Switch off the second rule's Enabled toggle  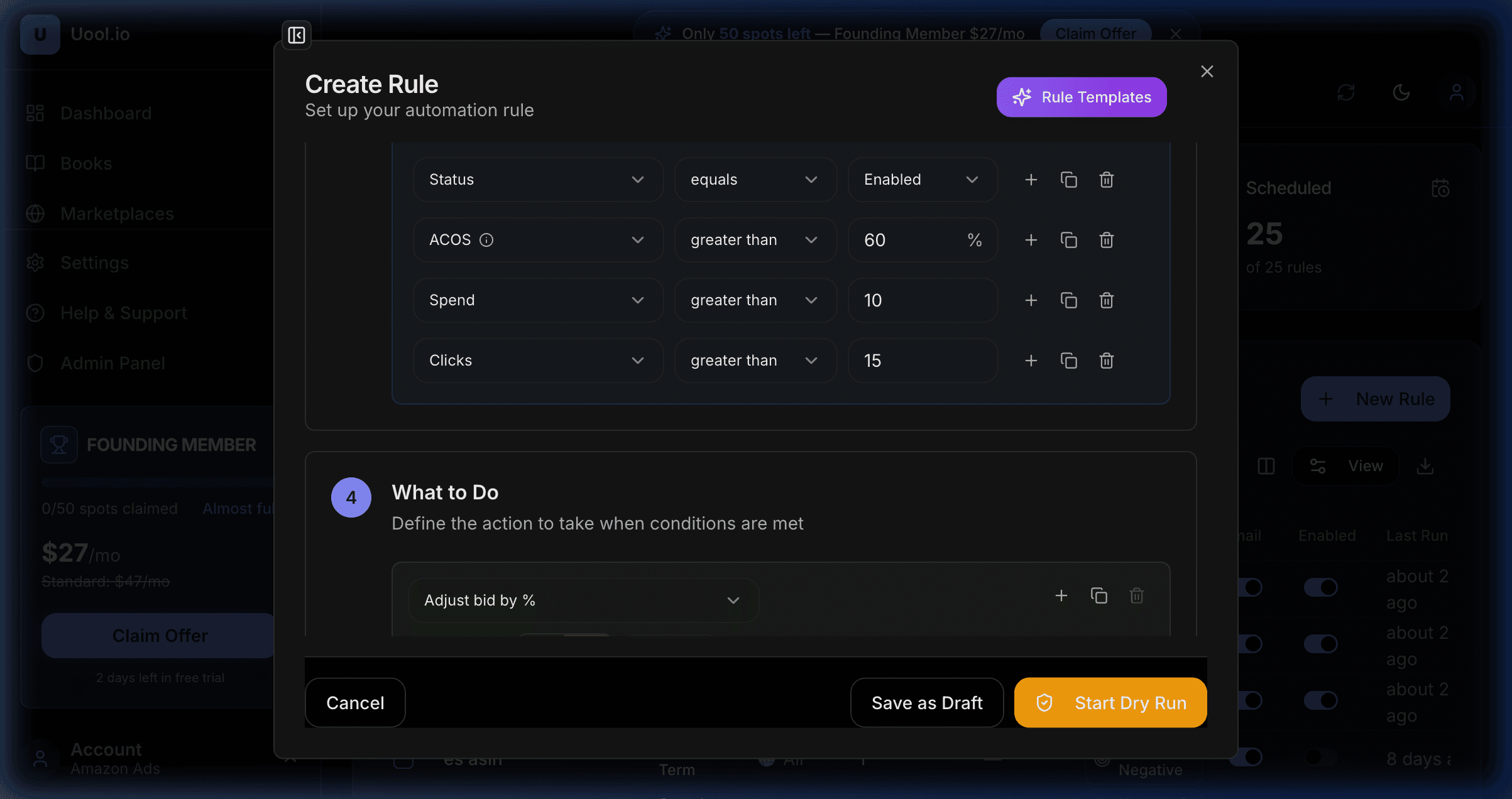pyautogui.click(x=1322, y=643)
